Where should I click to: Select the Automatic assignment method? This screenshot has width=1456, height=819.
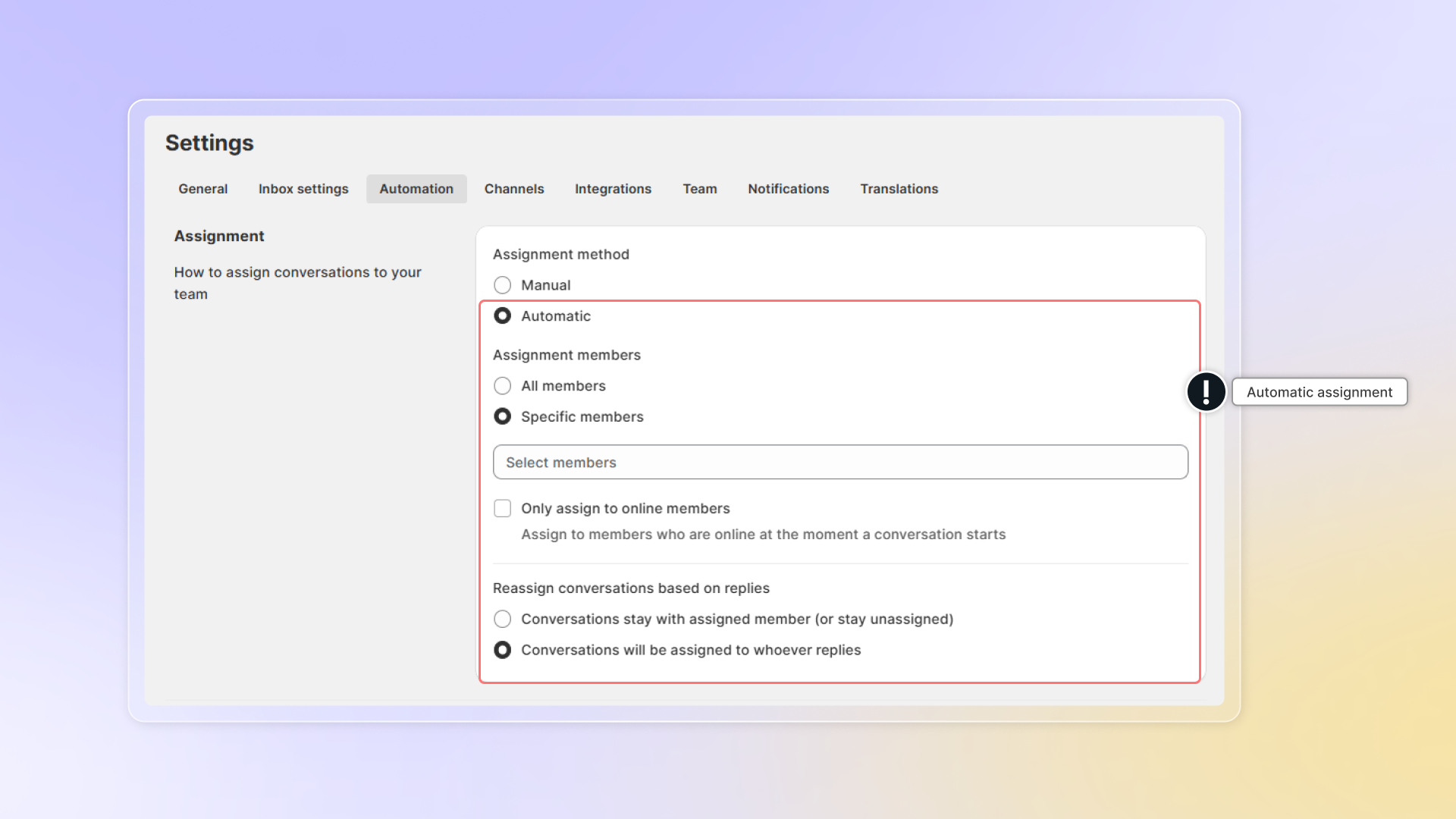coord(502,316)
